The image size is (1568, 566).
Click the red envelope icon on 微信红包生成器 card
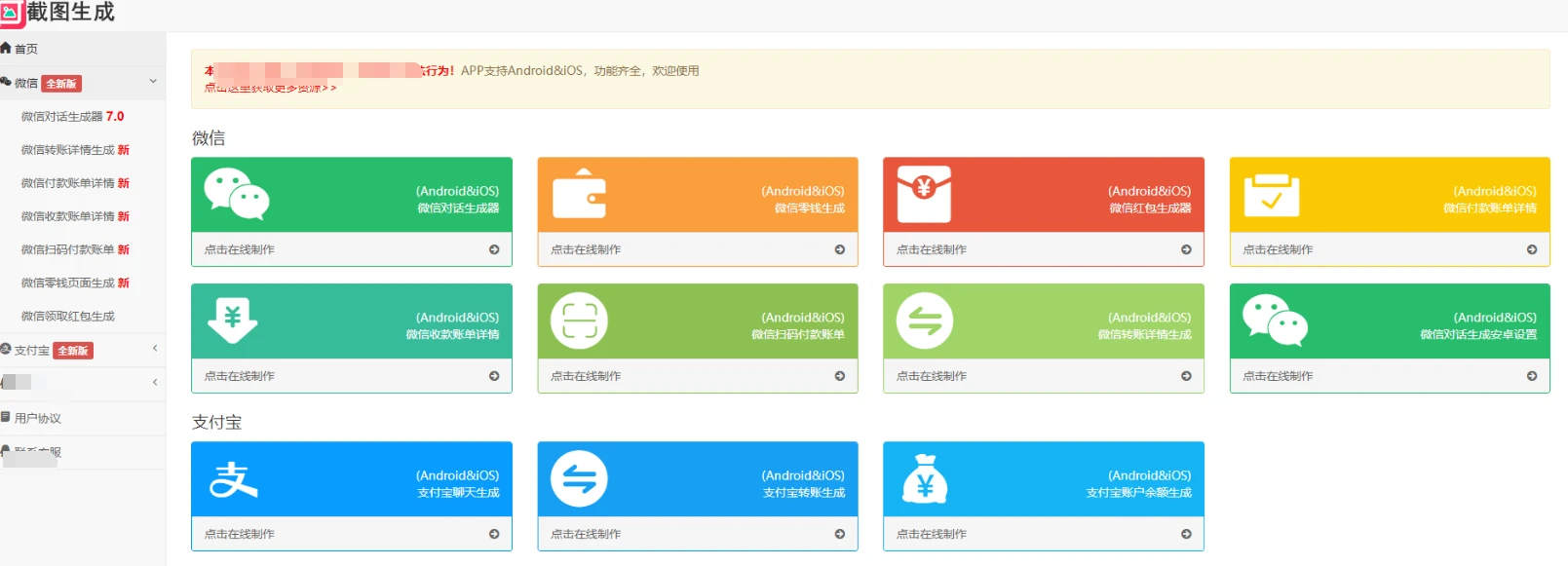tap(924, 194)
